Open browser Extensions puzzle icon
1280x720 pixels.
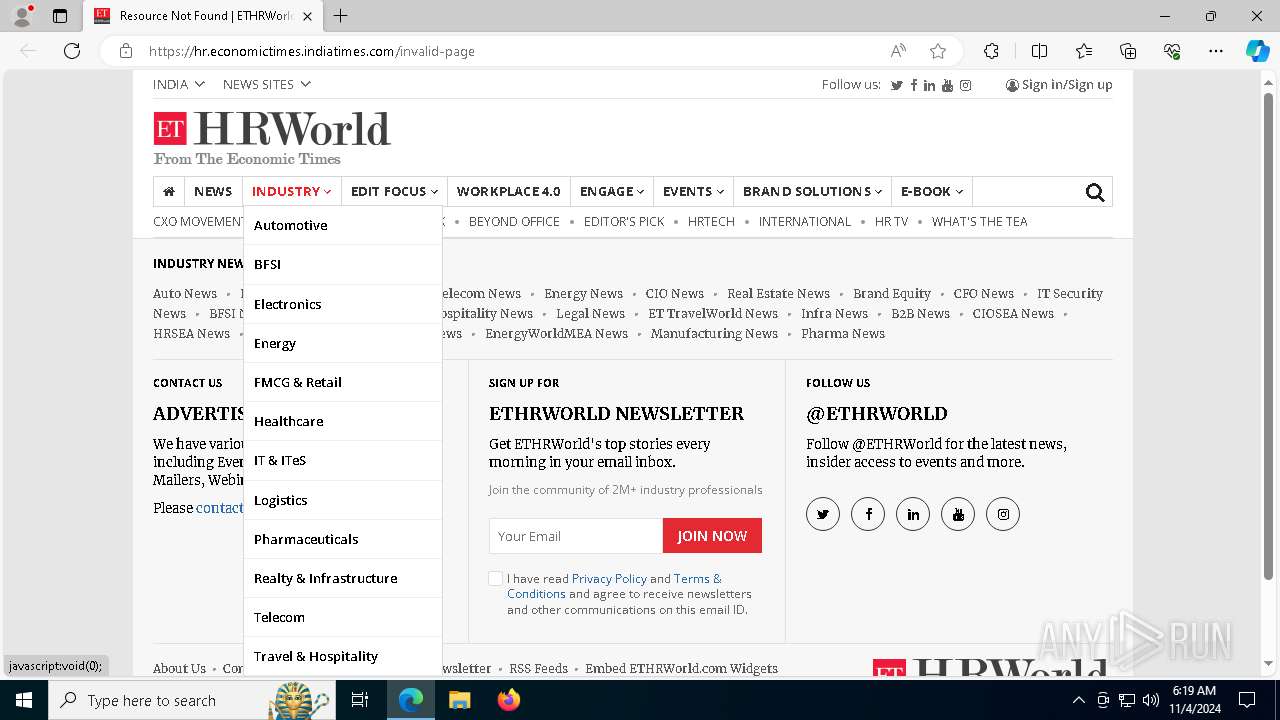click(x=991, y=51)
